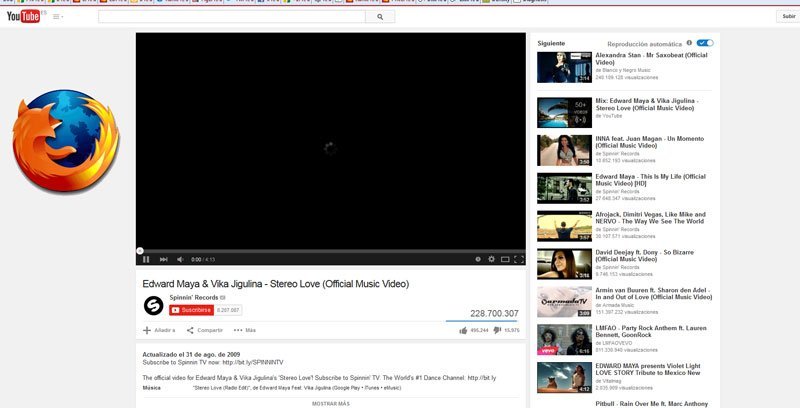
Task: Expand description with MOSTRAR MÁS
Action: point(331,403)
